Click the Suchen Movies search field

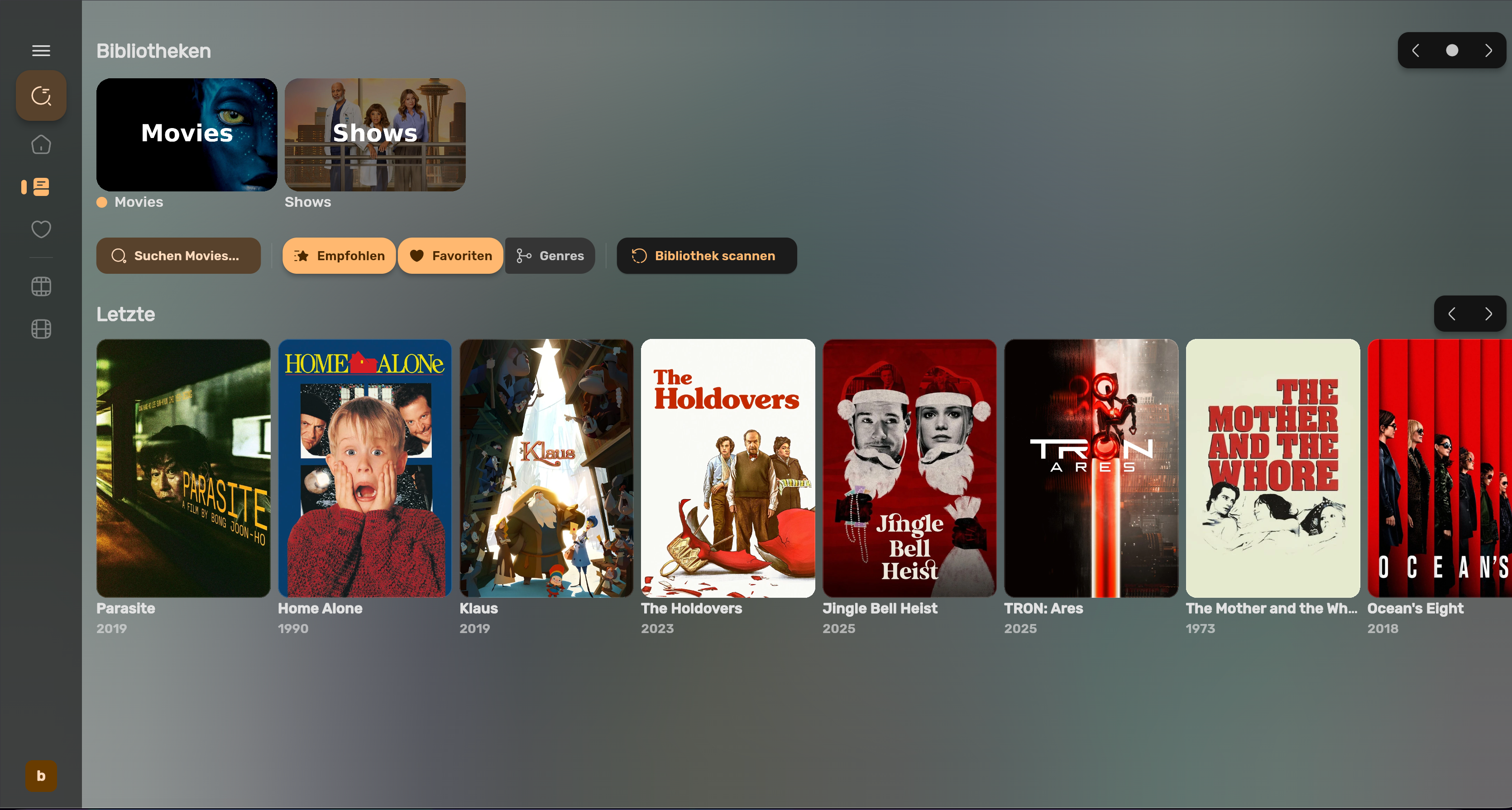178,256
